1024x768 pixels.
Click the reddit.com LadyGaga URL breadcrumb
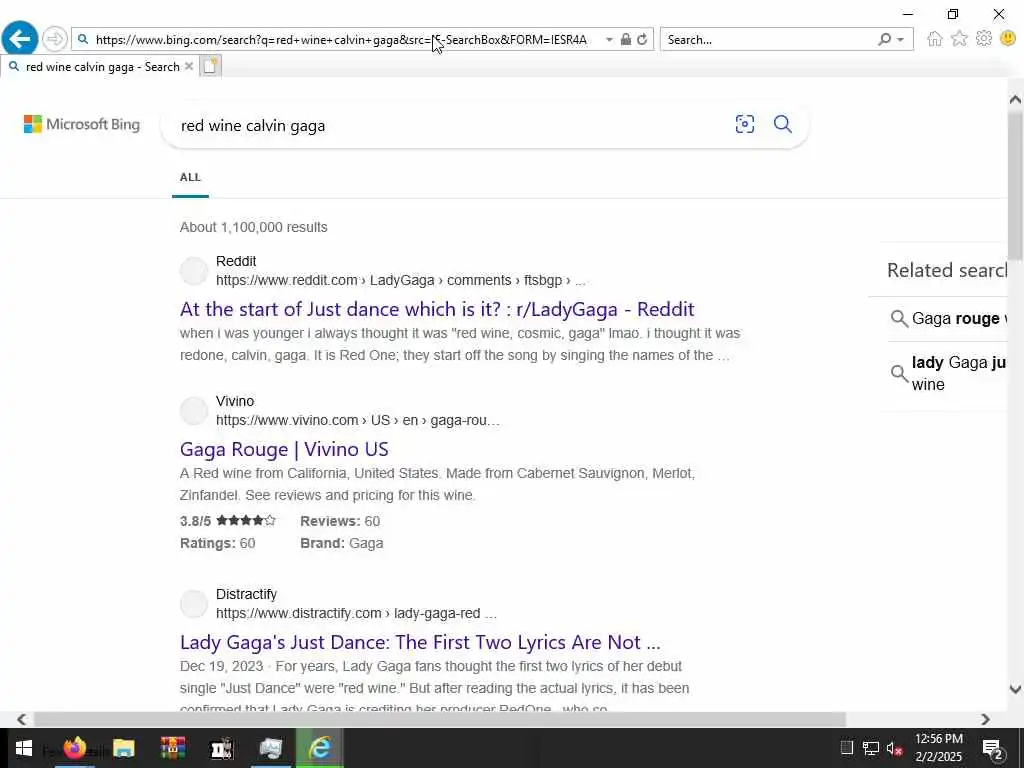pyautogui.click(x=400, y=280)
